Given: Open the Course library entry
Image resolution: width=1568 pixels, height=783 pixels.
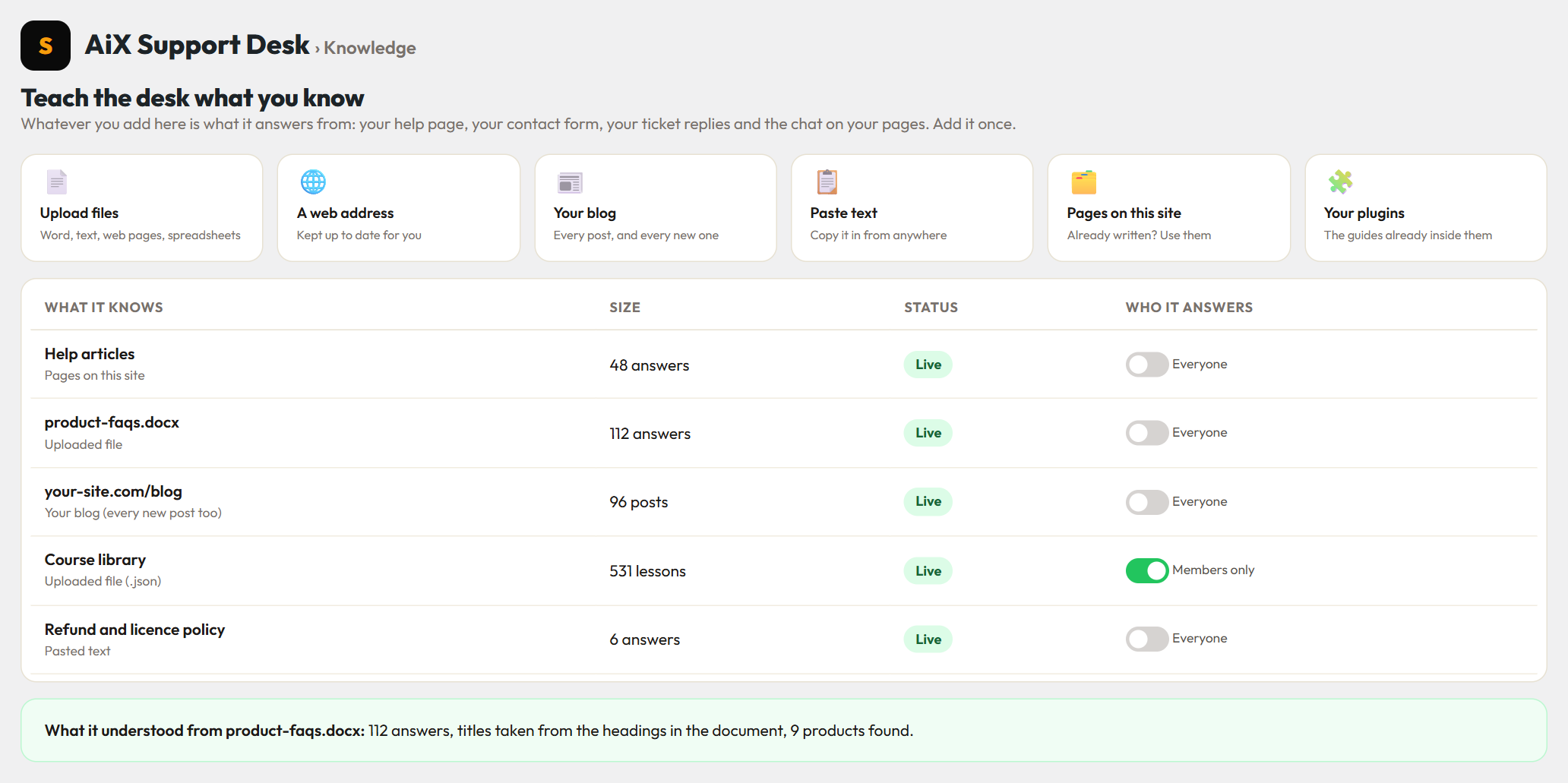Looking at the screenshot, I should coord(95,560).
